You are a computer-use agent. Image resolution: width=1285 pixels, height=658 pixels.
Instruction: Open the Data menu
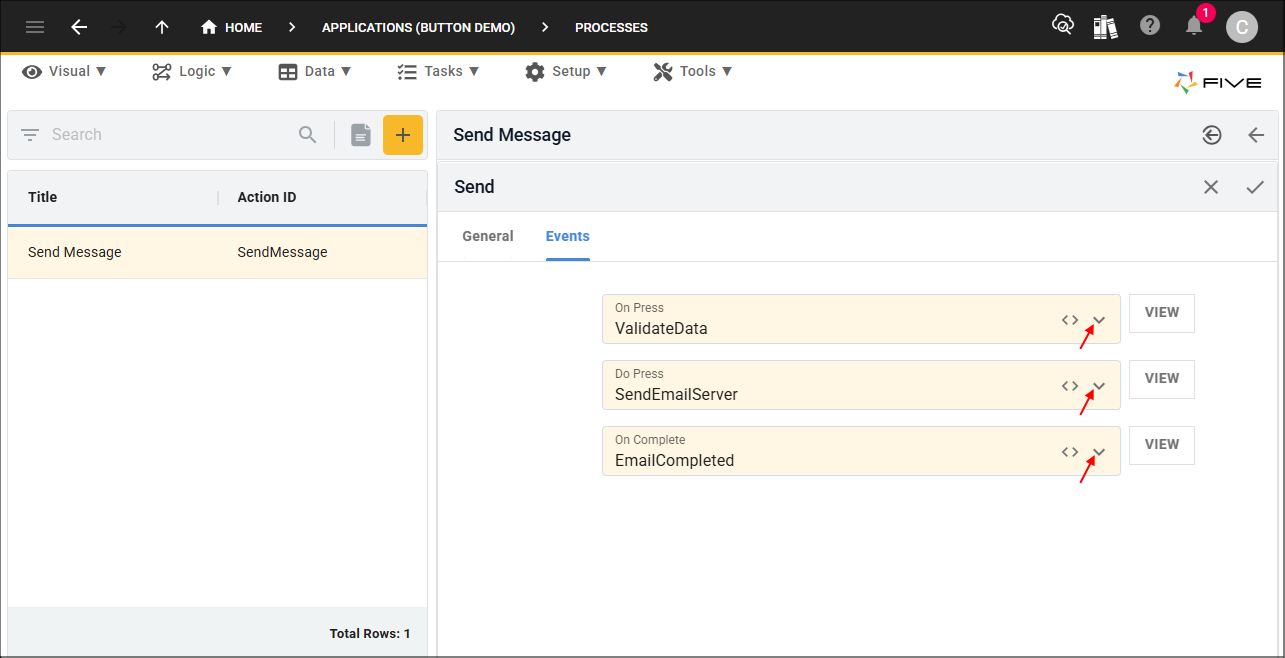(315, 71)
